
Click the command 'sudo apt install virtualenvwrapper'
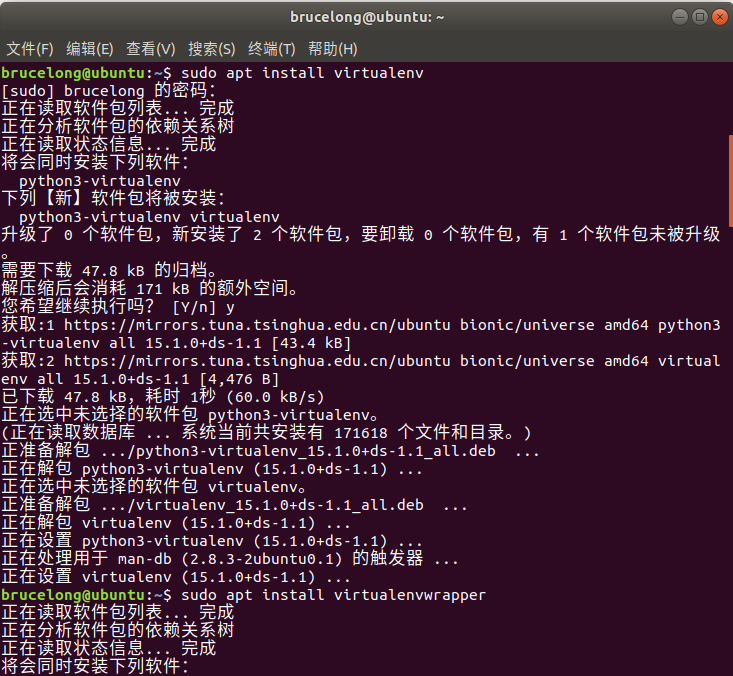pyautogui.click(x=333, y=595)
